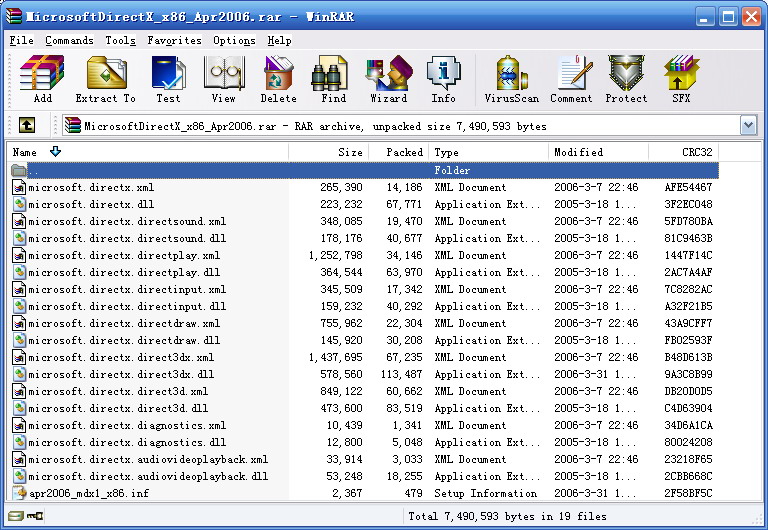768x530 pixels.
Task: Open the Tools menu
Action: tap(120, 40)
